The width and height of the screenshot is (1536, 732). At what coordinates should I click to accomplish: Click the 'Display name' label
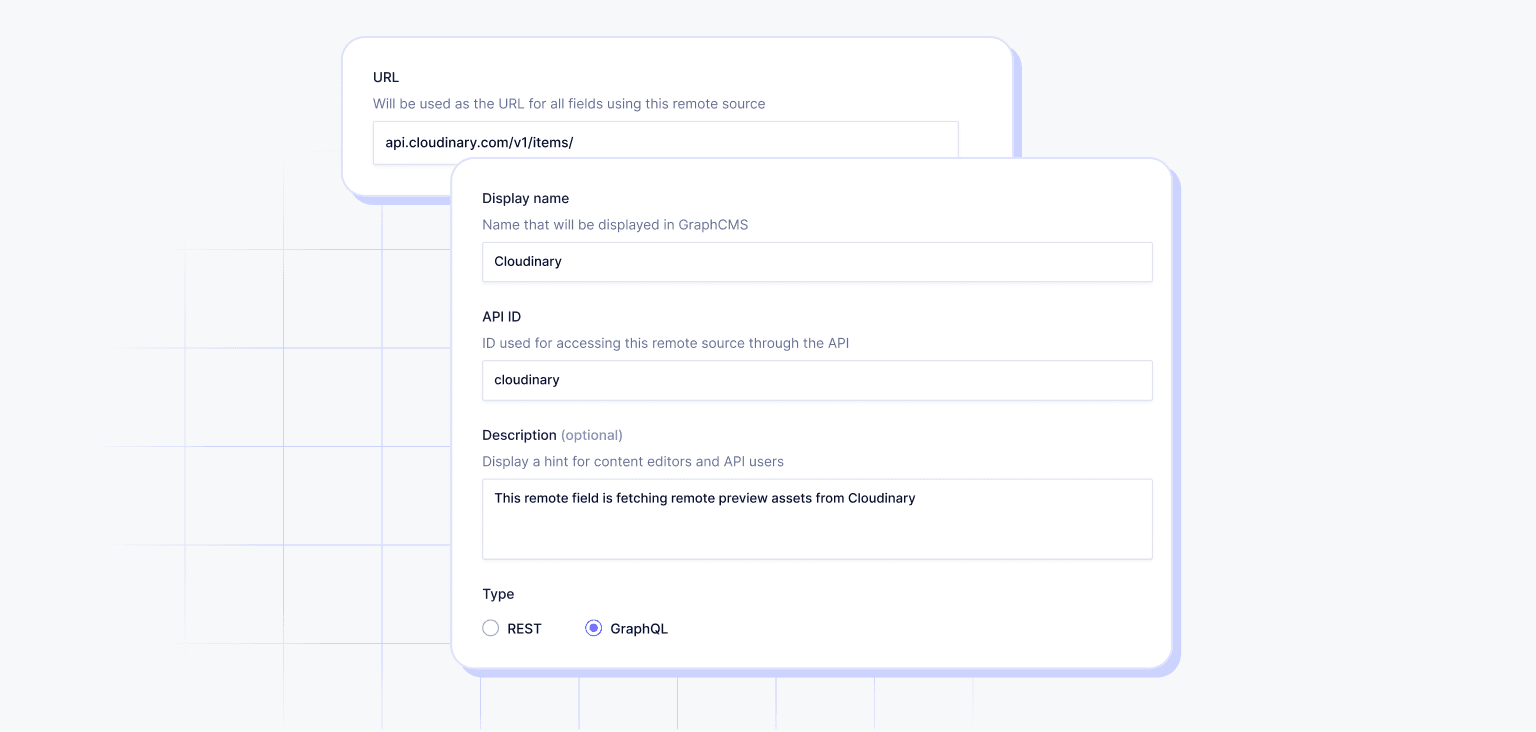(526, 198)
